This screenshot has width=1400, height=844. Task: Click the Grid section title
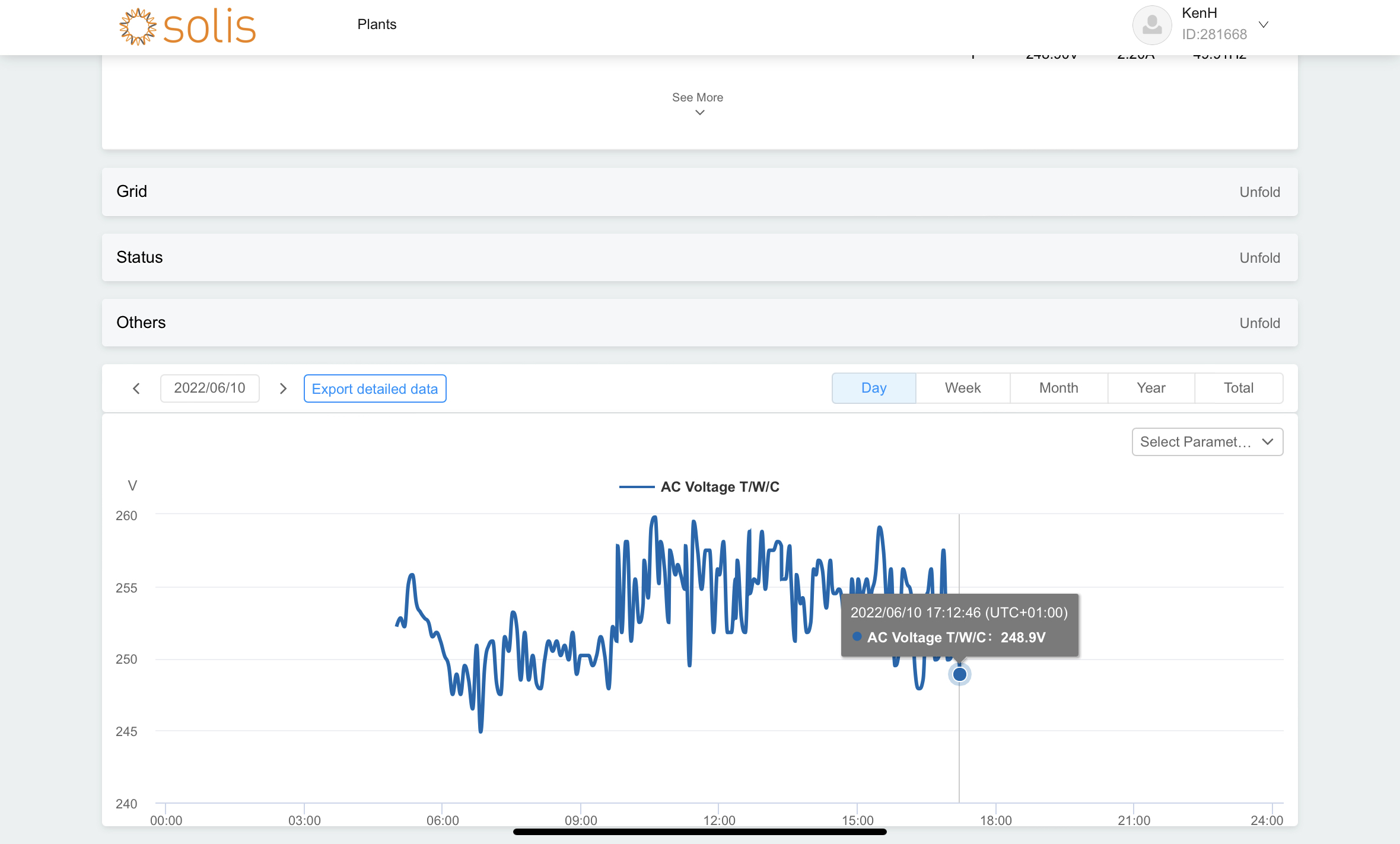(x=132, y=192)
